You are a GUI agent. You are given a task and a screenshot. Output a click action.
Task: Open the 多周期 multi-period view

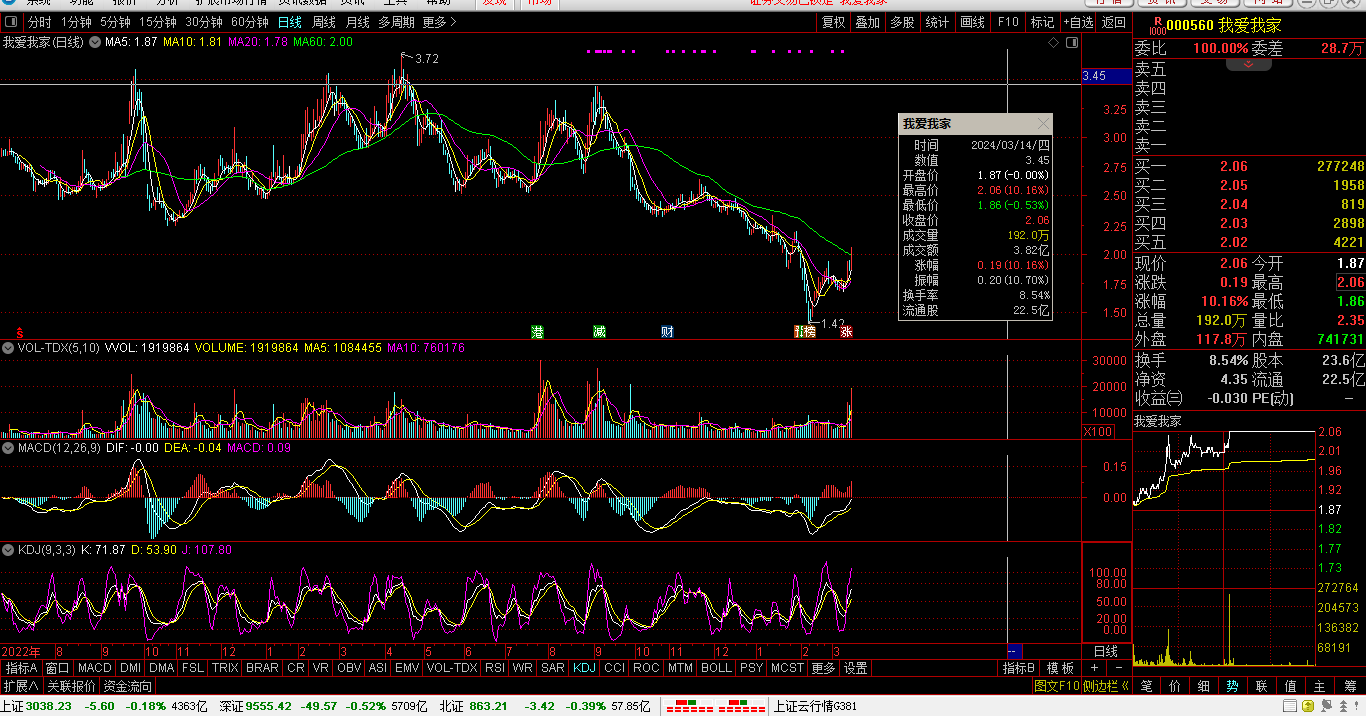click(396, 22)
